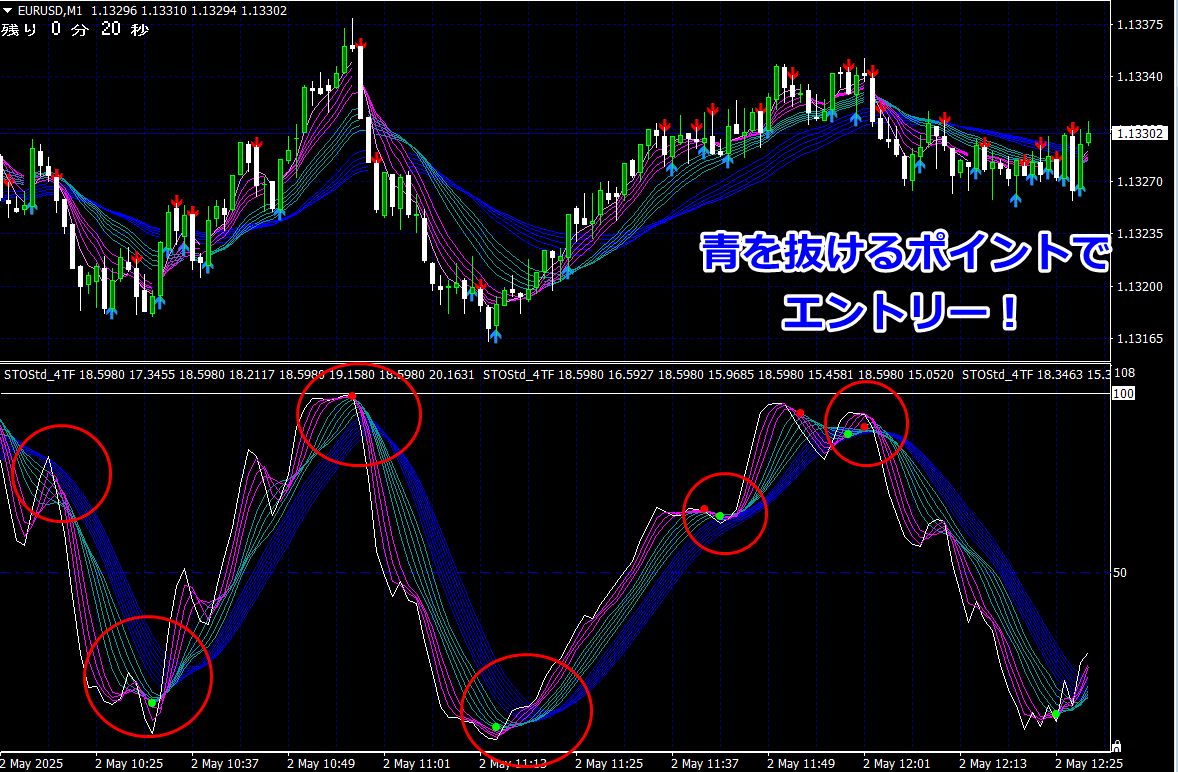Click the oscillator scale value 108

point(1124,373)
